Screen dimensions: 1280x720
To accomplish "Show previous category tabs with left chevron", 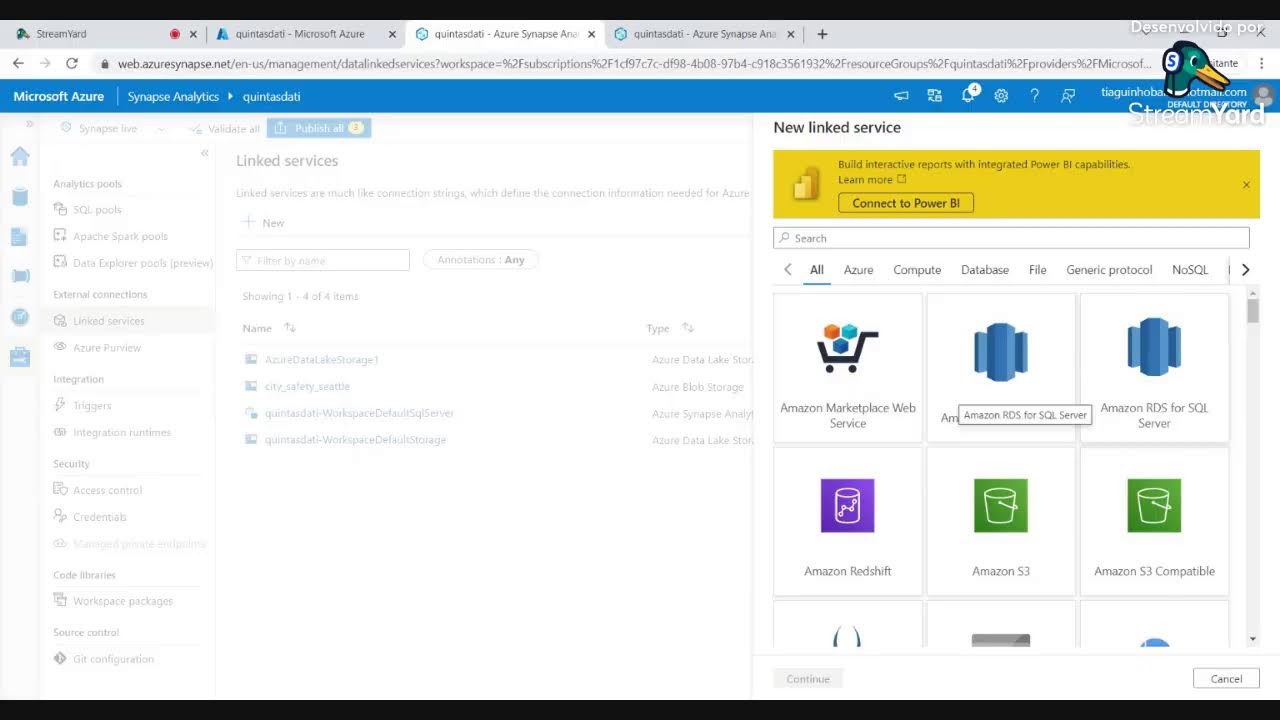I will click(788, 270).
